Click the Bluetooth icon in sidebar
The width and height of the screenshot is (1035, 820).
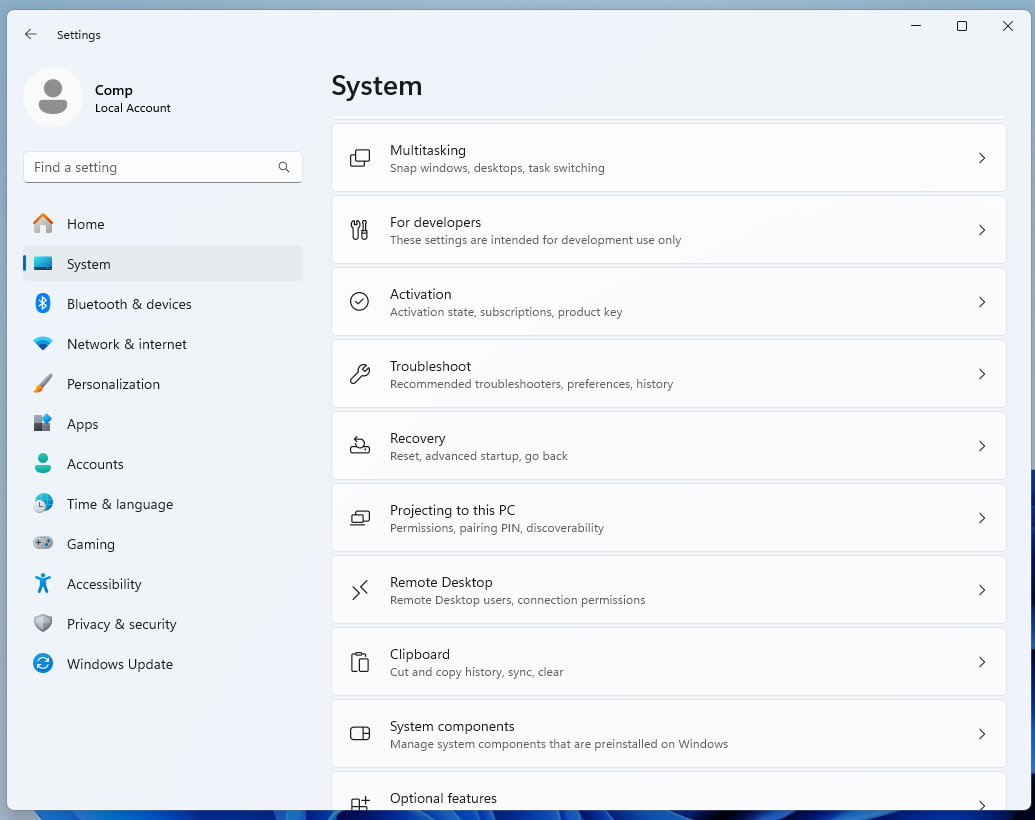pyautogui.click(x=43, y=304)
